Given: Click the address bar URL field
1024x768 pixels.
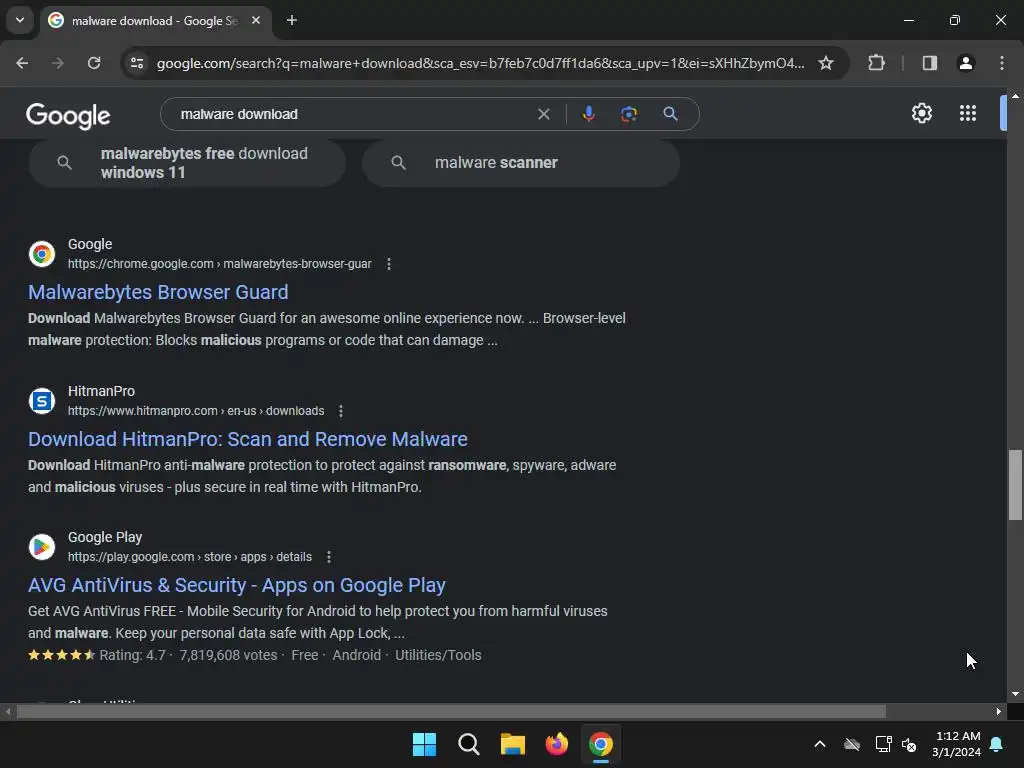Looking at the screenshot, I should pyautogui.click(x=480, y=63).
